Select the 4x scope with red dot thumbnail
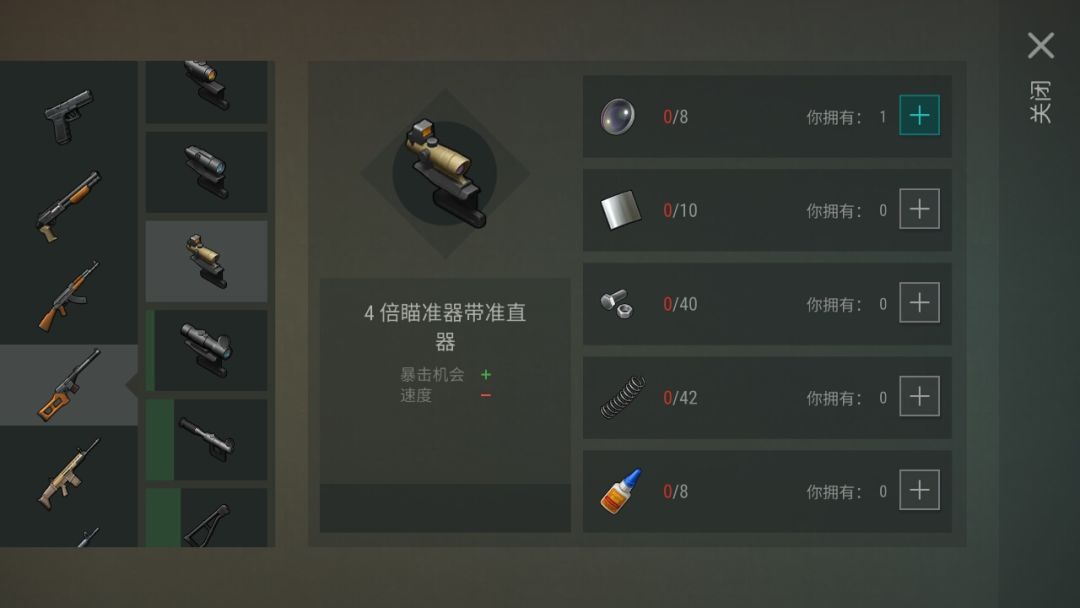Screen dimensions: 1080x608 coord(207,261)
